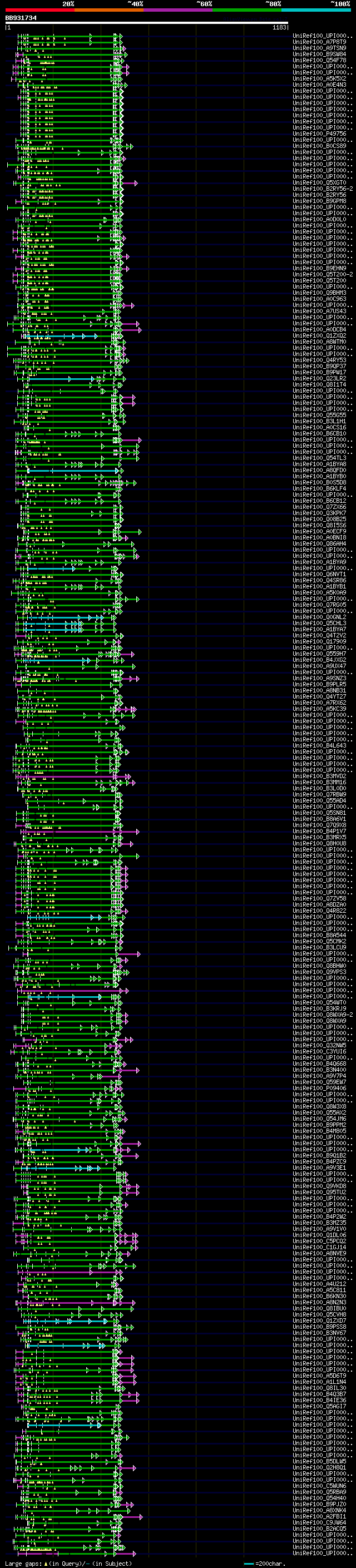Click the green ~80% identity legend bar
The width and height of the screenshot is (356, 1568).
coord(247,10)
